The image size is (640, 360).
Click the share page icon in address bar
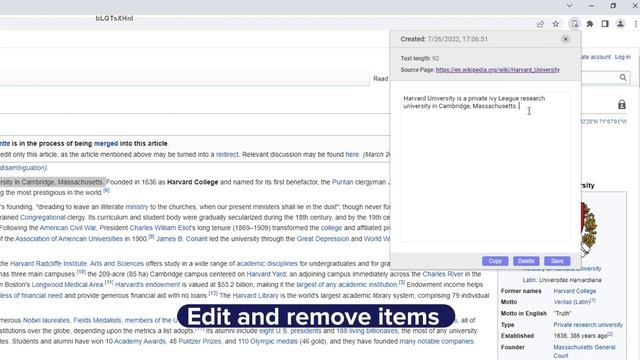(540, 24)
